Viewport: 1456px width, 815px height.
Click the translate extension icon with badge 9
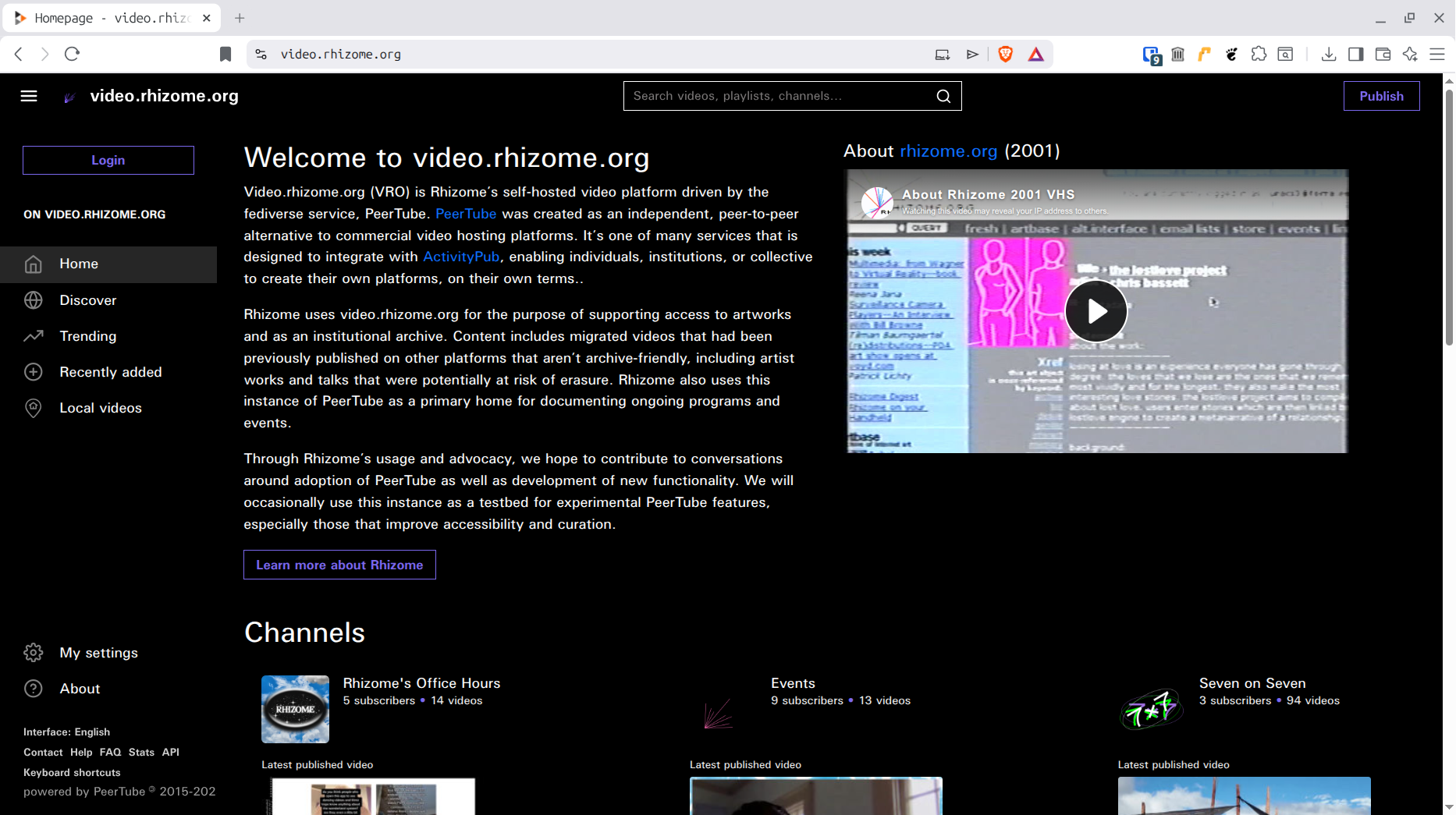pyautogui.click(x=1152, y=55)
